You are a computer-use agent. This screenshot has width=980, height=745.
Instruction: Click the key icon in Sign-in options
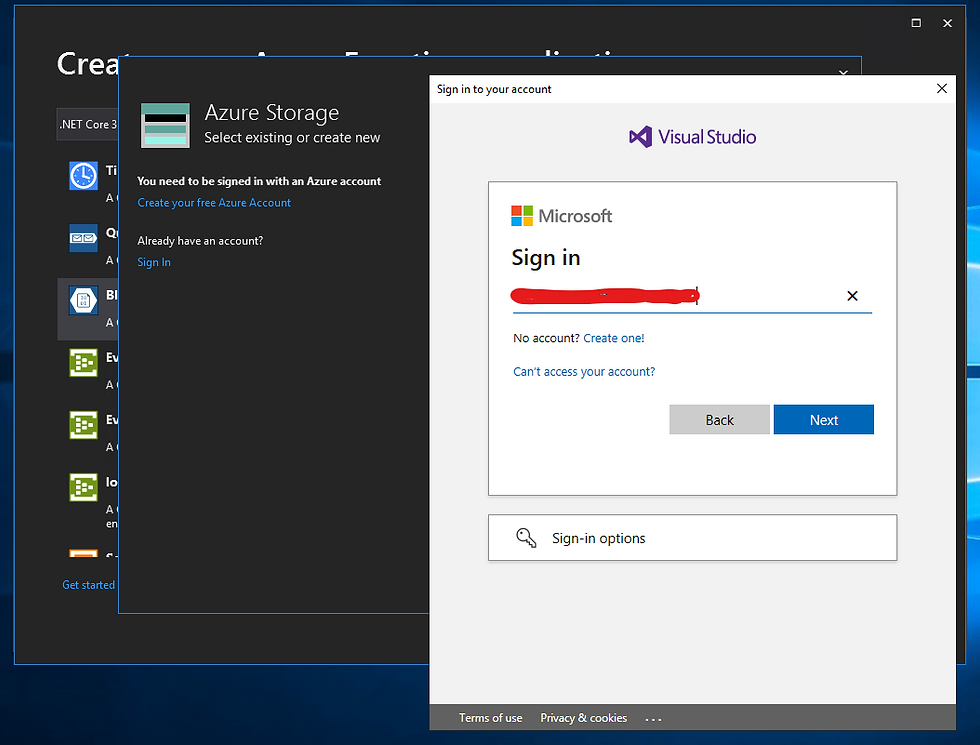(526, 538)
